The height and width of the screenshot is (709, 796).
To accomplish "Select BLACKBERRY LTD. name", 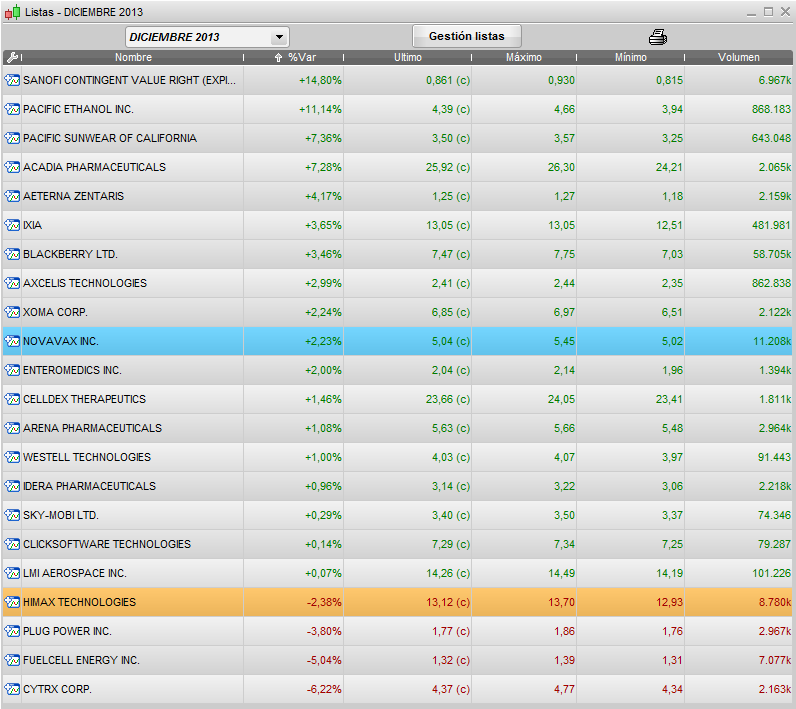I will pyautogui.click(x=70, y=254).
